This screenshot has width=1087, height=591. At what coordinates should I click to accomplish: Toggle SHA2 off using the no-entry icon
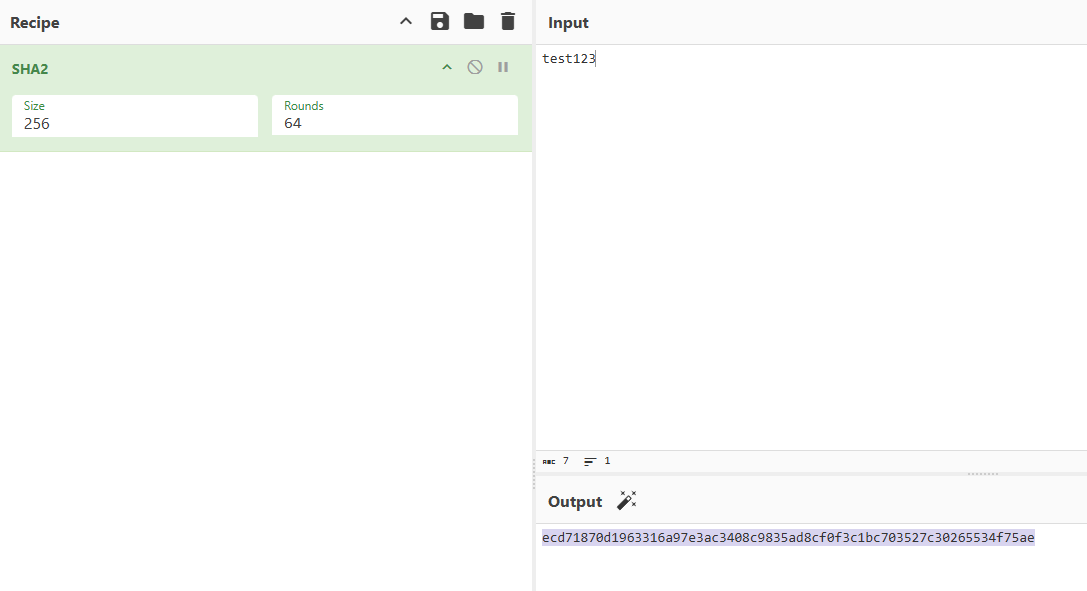[x=474, y=67]
